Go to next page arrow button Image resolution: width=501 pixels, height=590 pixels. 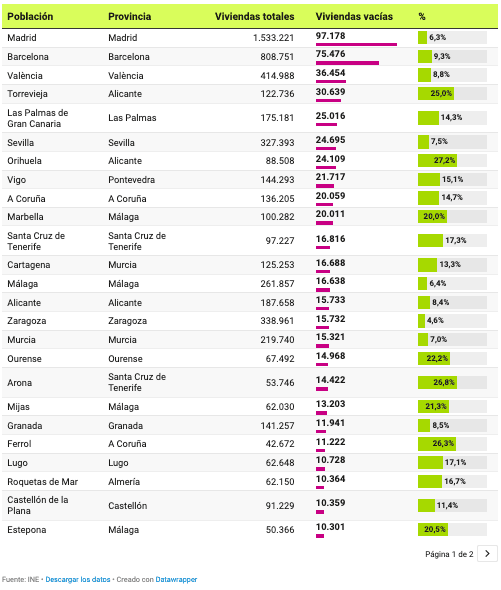487,554
